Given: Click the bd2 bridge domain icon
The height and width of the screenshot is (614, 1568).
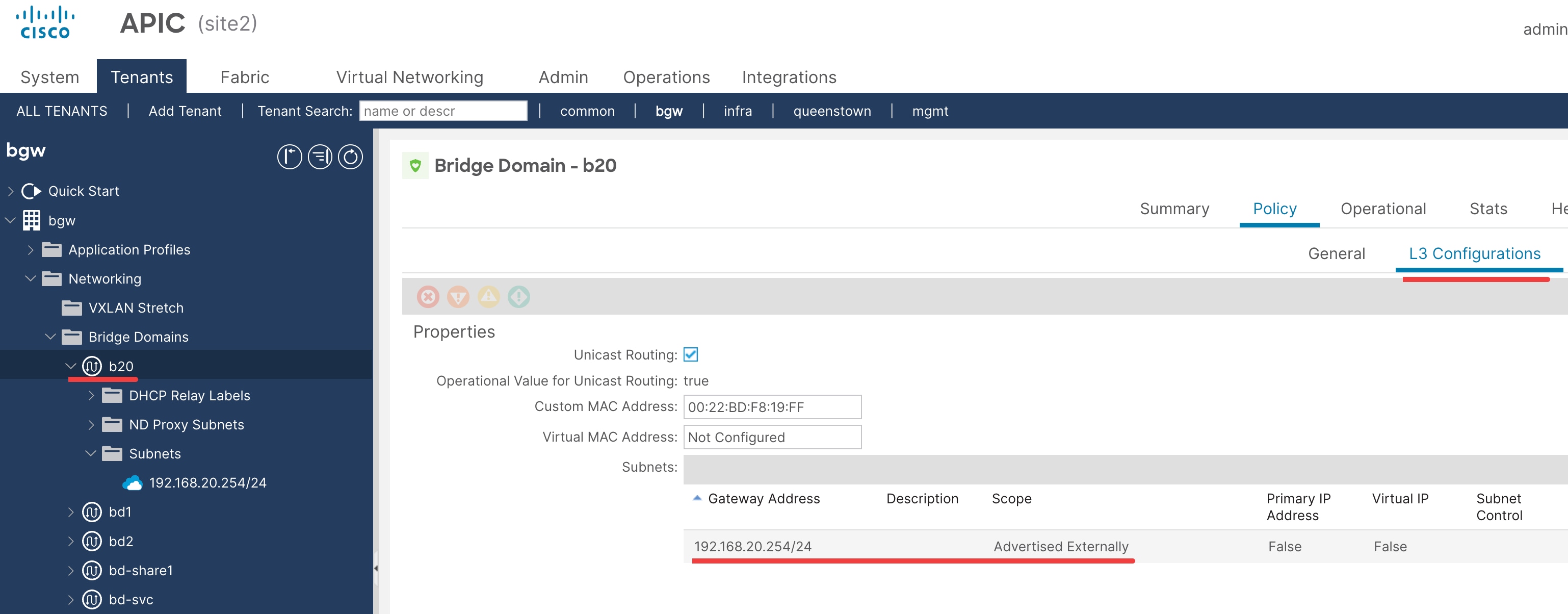Looking at the screenshot, I should tap(92, 541).
